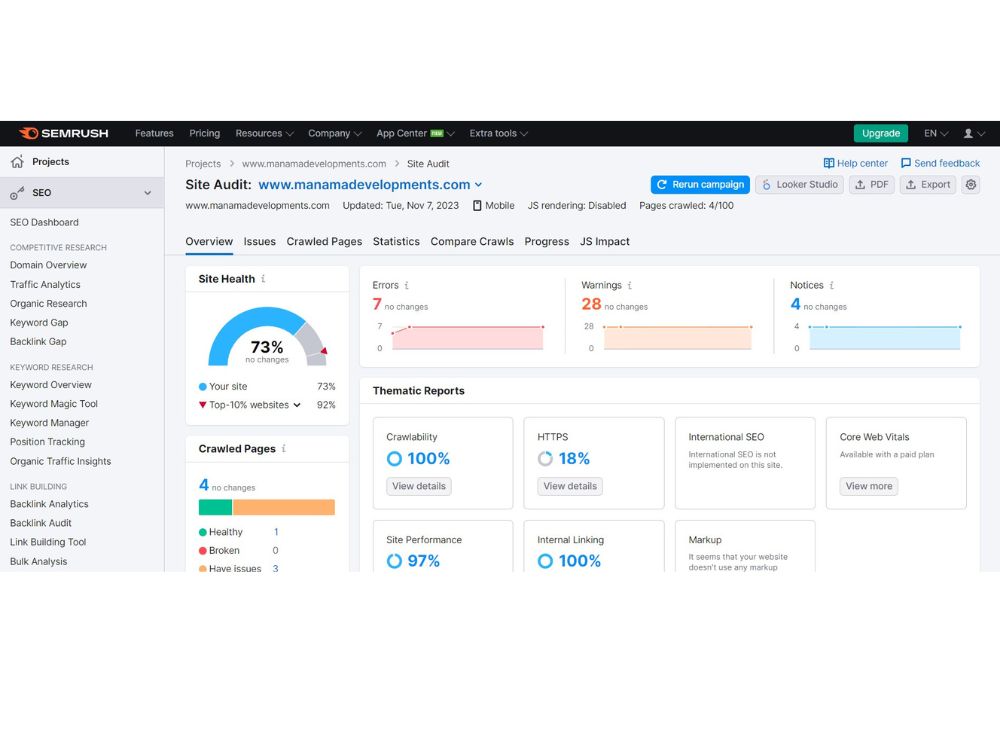Click the Errors info icon
This screenshot has height=750, width=1000.
407,285
